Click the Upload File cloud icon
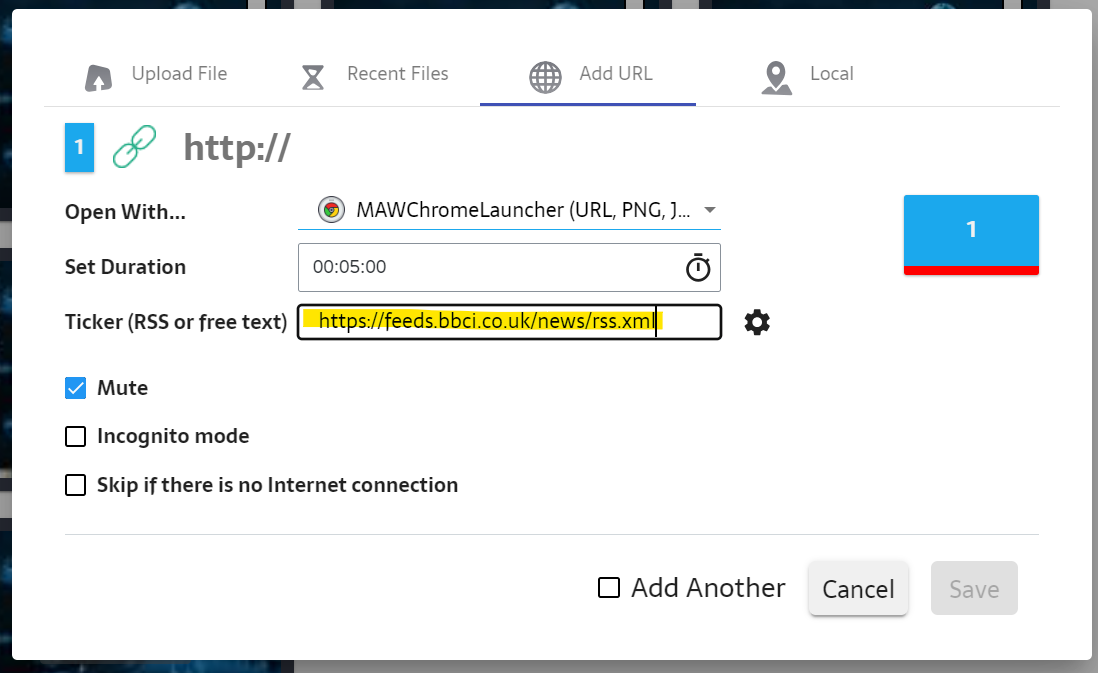 point(97,77)
